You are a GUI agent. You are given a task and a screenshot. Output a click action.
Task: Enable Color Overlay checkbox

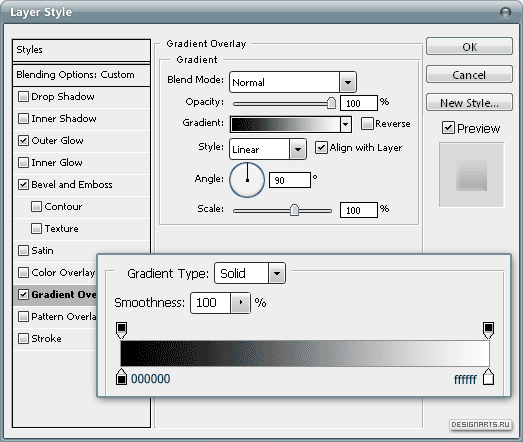tap(23, 273)
